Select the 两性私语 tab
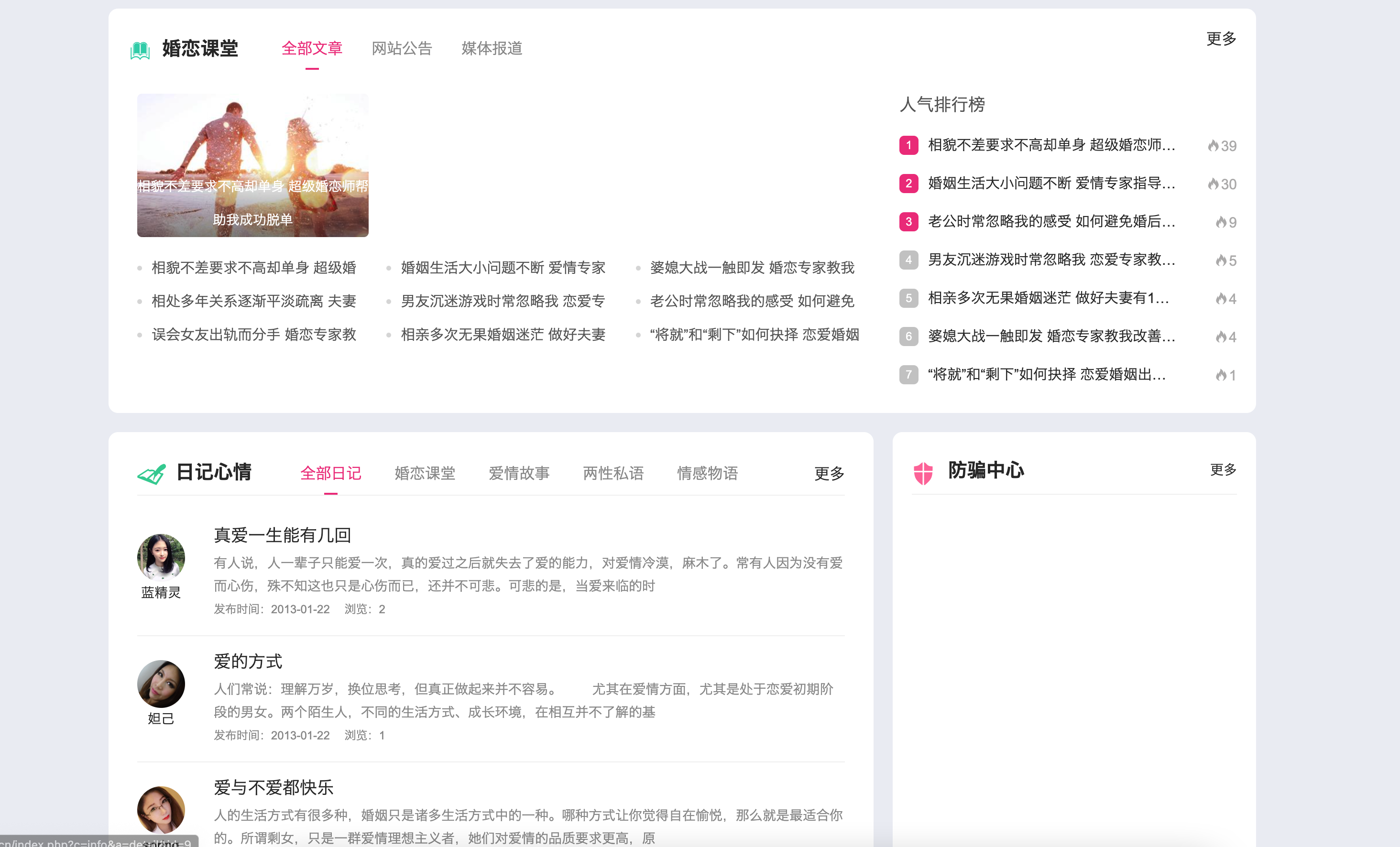This screenshot has height=847, width=1400. 613,473
